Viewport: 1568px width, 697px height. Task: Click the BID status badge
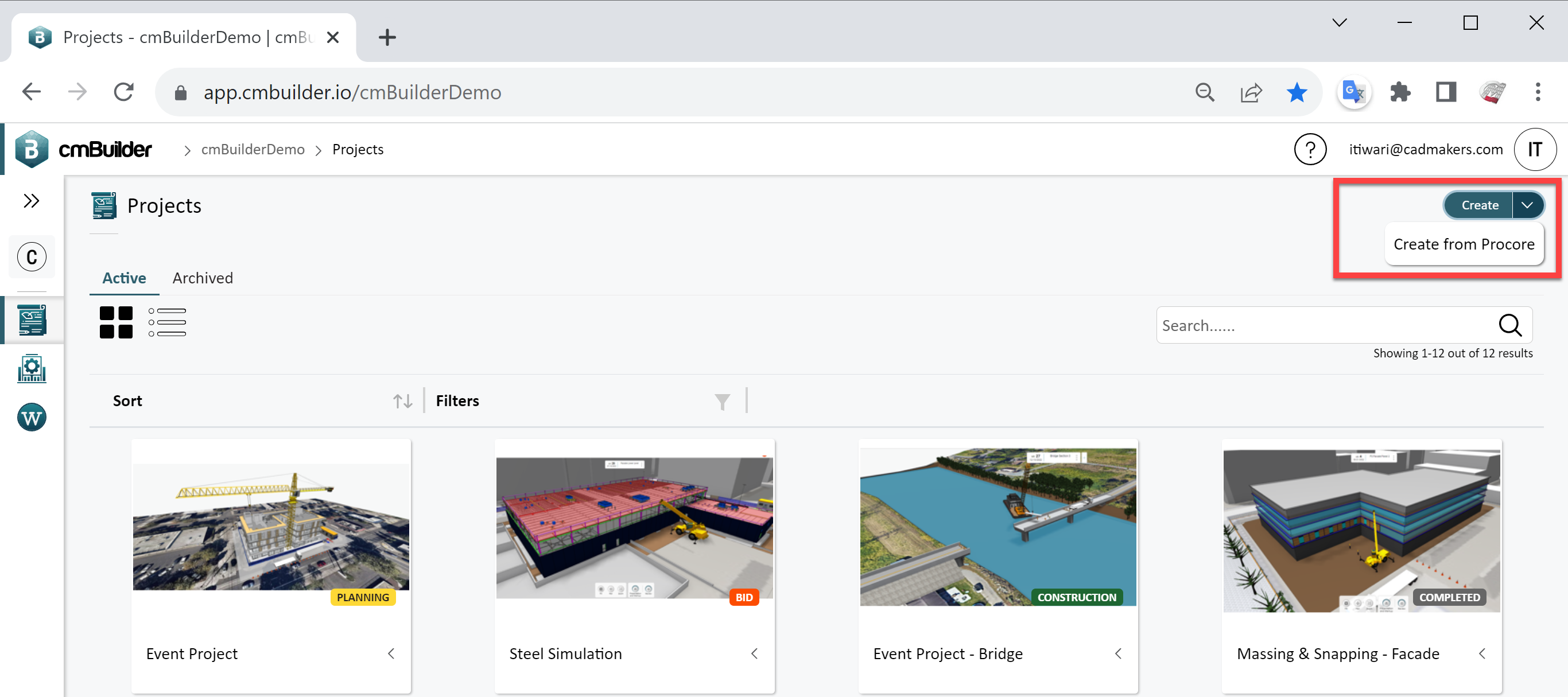(x=744, y=597)
